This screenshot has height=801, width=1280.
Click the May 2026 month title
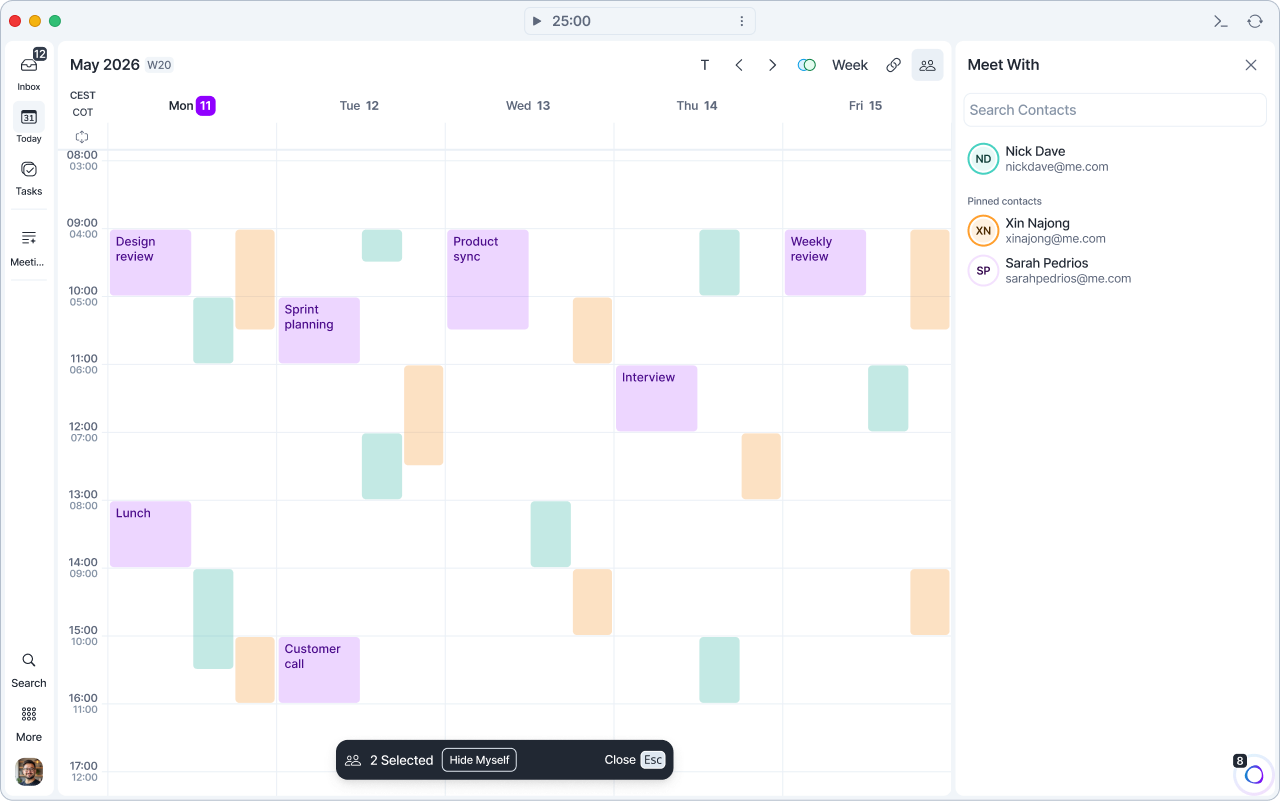coord(105,65)
